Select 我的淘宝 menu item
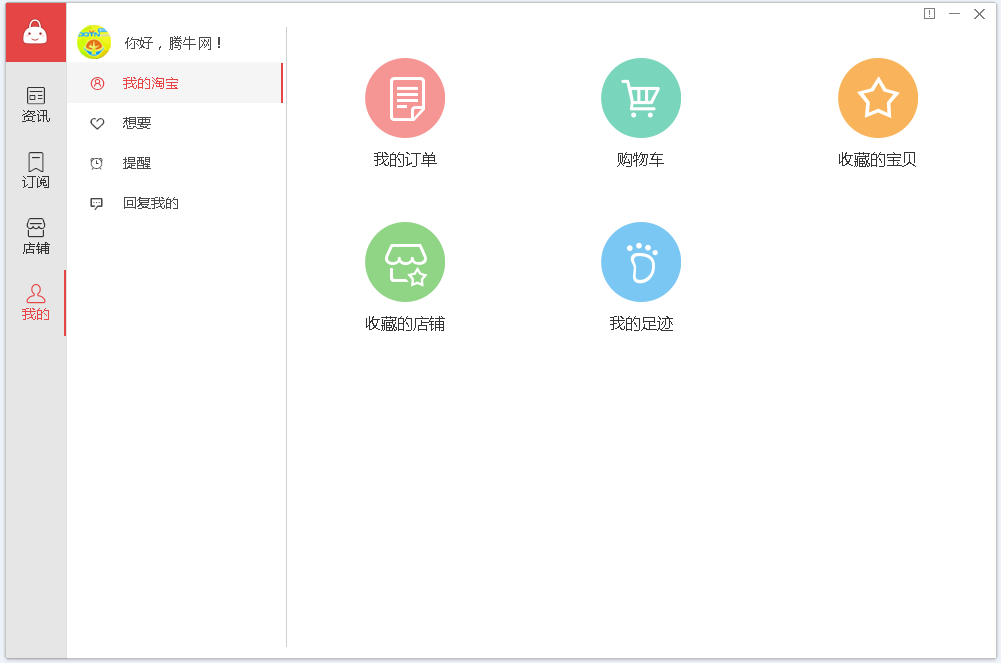The width and height of the screenshot is (1001, 663). [151, 83]
